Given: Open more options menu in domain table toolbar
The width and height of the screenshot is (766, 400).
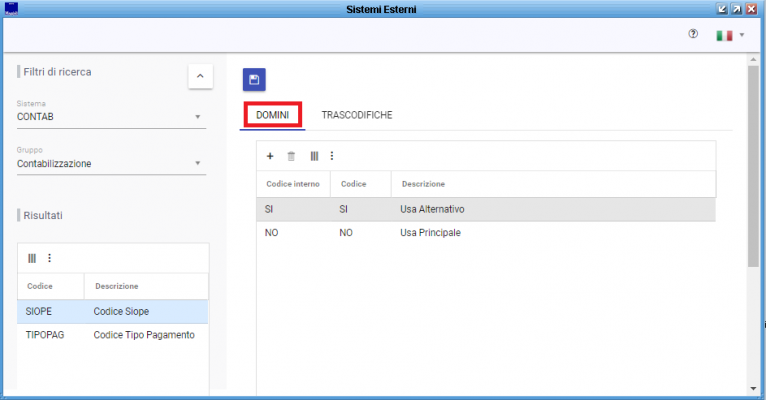Looking at the screenshot, I should (x=332, y=156).
